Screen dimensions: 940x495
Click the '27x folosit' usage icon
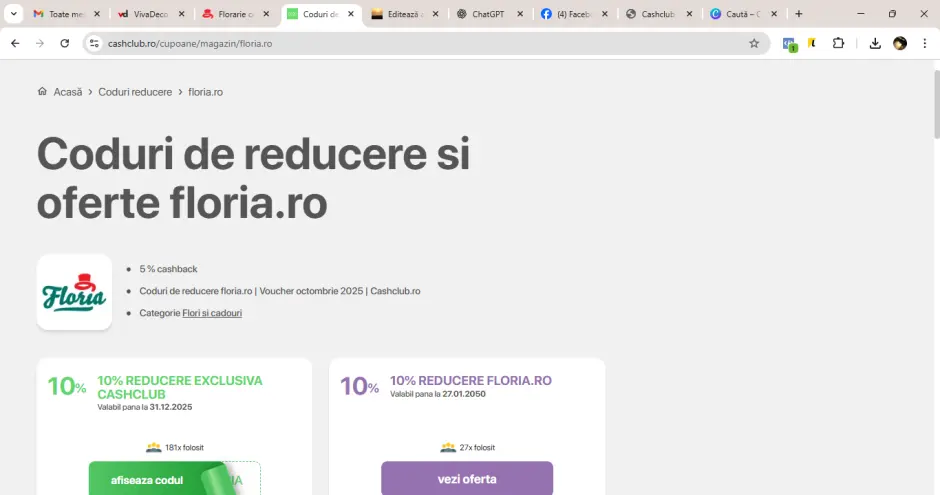coord(448,447)
